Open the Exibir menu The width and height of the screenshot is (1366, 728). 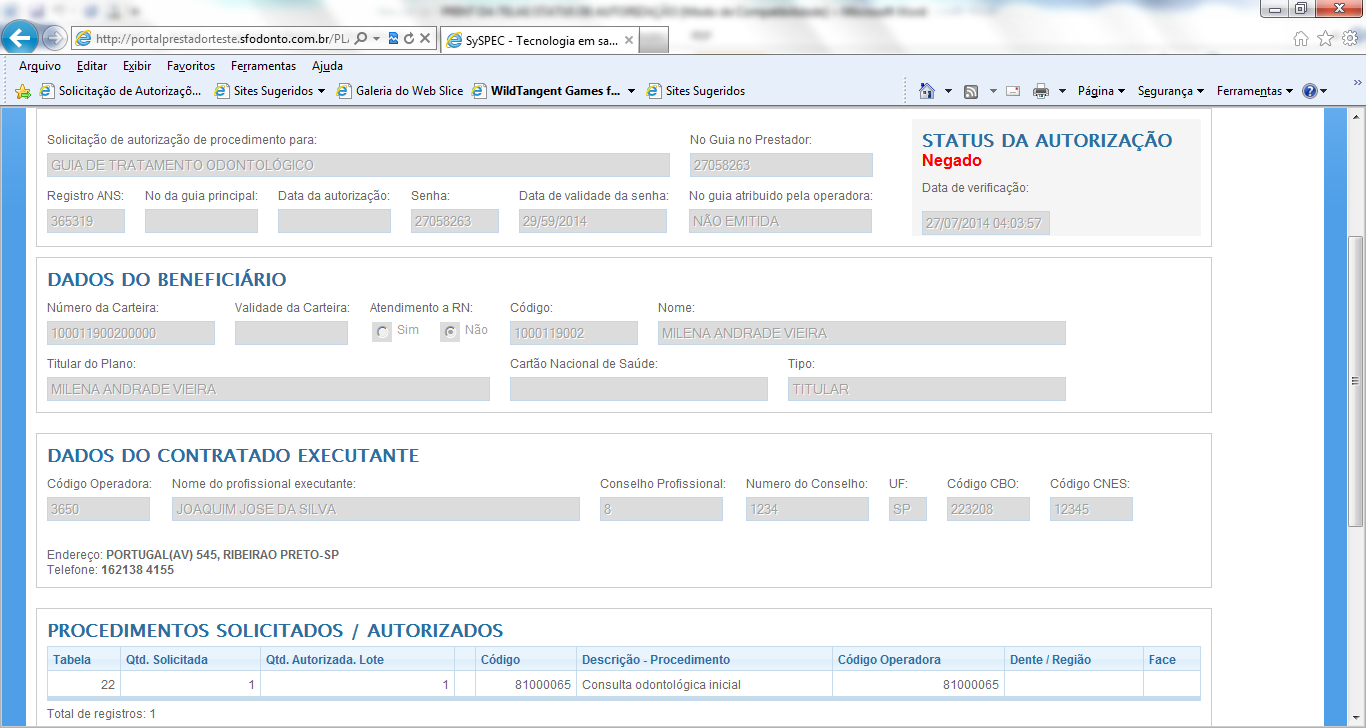coord(137,66)
